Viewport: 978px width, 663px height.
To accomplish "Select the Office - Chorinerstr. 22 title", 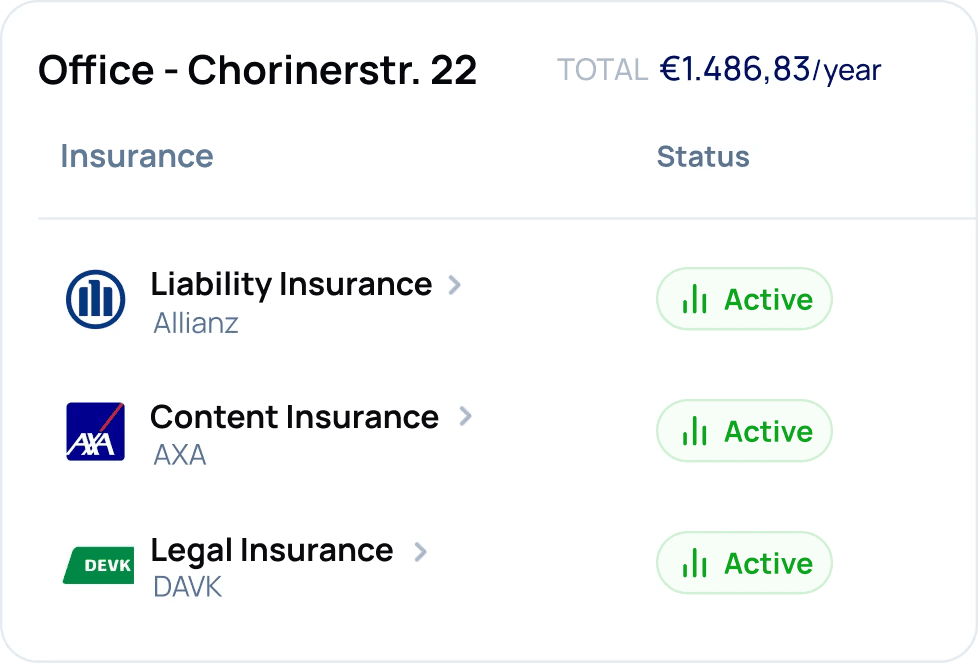I will 258,70.
